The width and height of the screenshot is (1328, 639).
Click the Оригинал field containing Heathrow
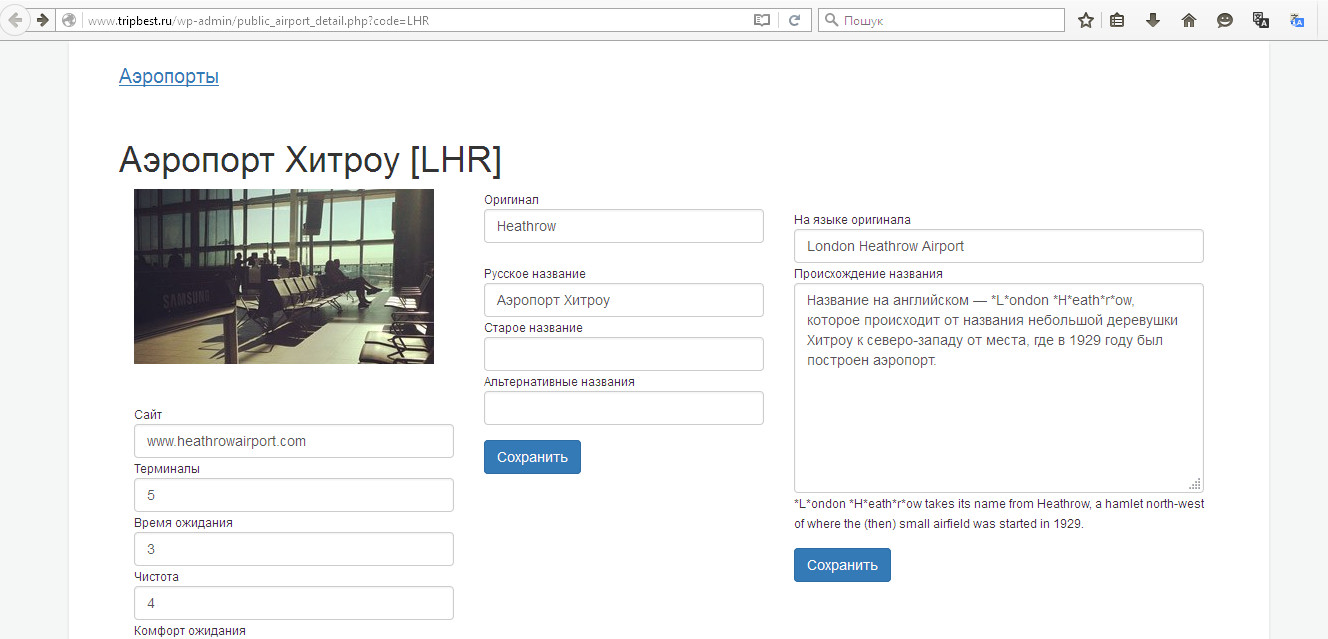coord(624,226)
